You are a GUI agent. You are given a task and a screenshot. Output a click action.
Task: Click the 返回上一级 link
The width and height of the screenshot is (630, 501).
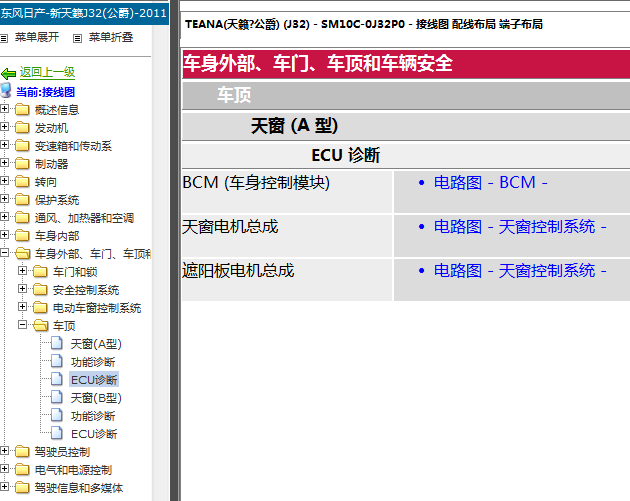click(47, 72)
